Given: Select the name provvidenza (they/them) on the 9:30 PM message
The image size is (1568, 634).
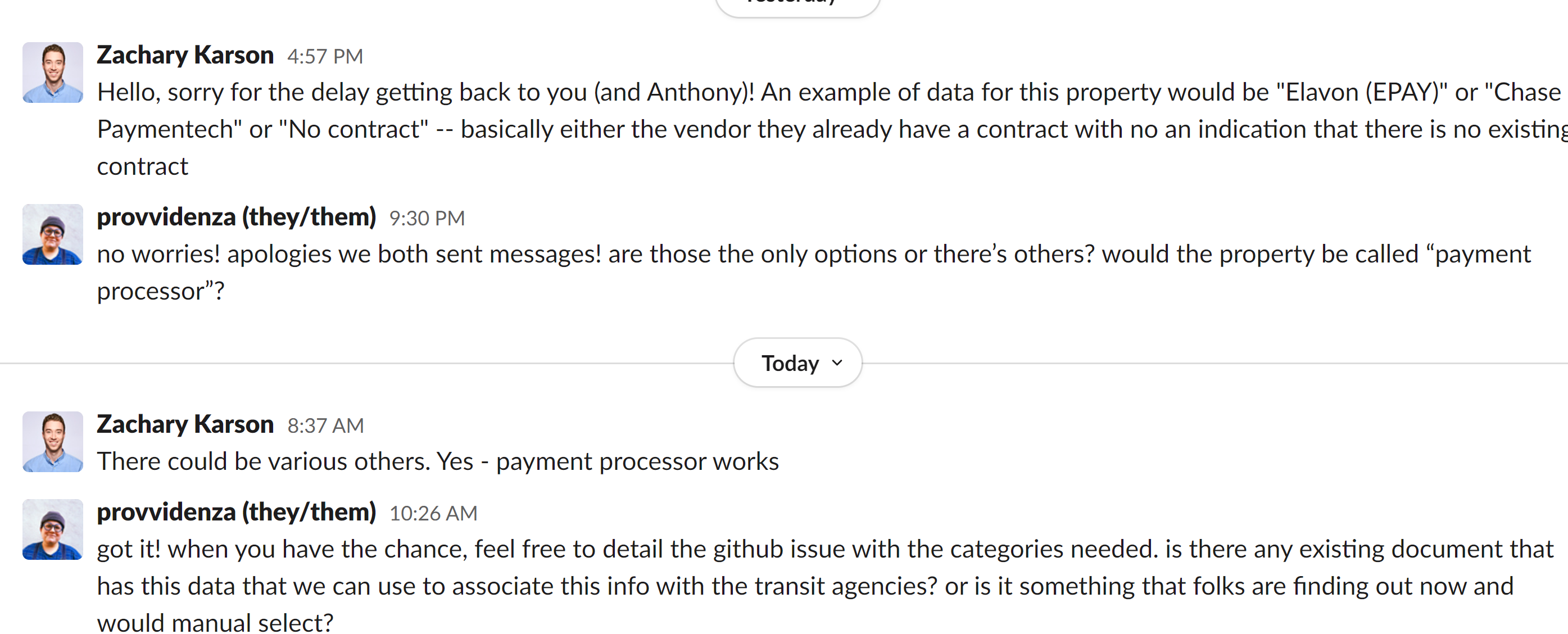Looking at the screenshot, I should coord(236,217).
